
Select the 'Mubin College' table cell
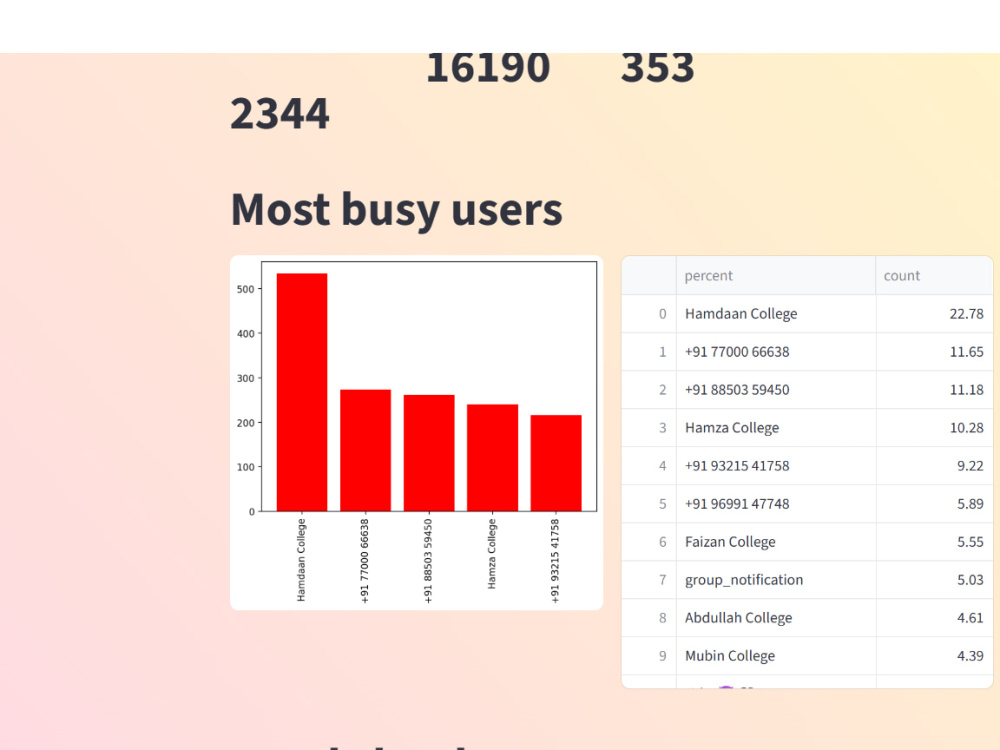776,656
